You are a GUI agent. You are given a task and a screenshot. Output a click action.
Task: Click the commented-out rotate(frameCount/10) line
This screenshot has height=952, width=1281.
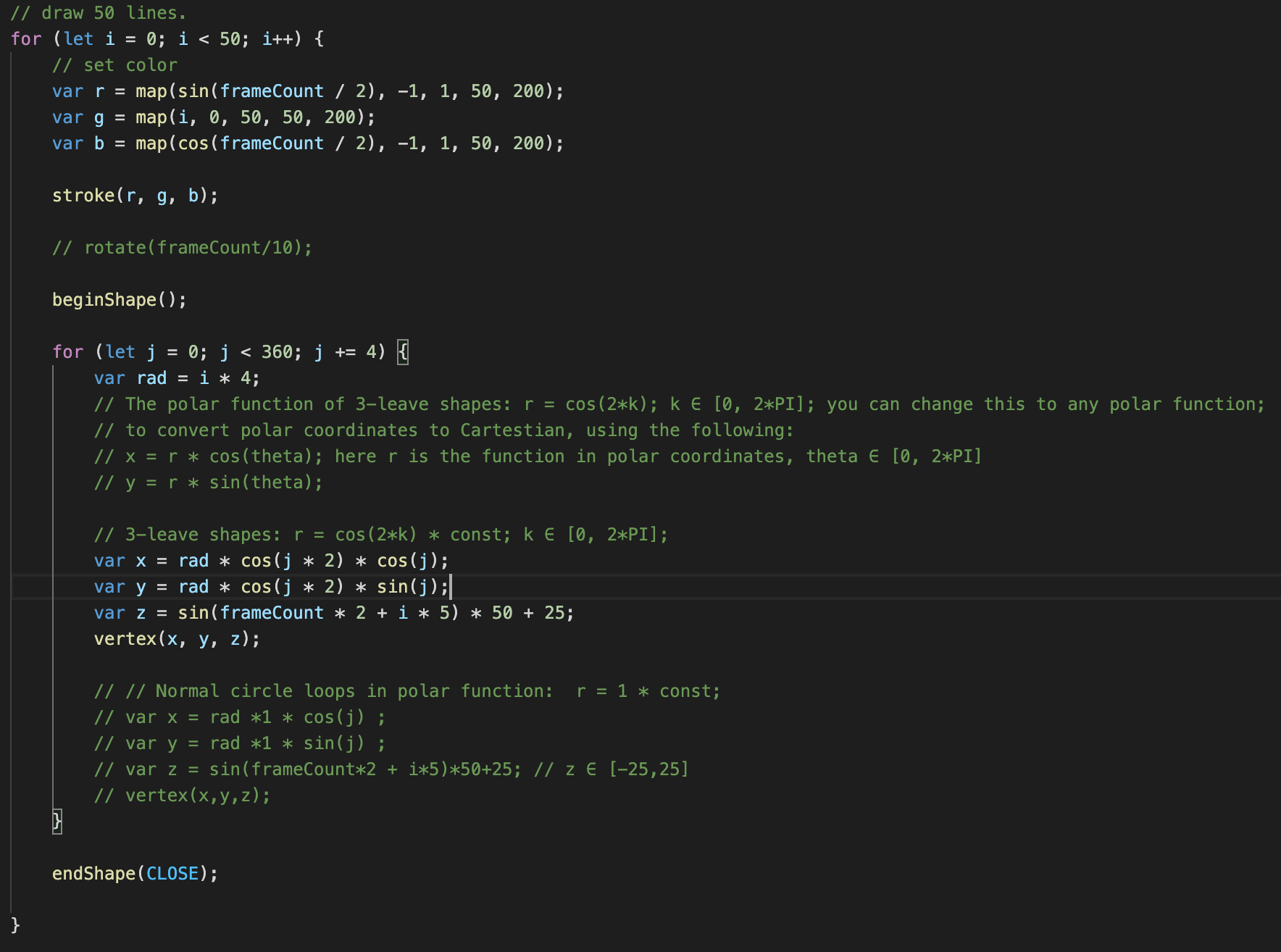[x=182, y=248]
